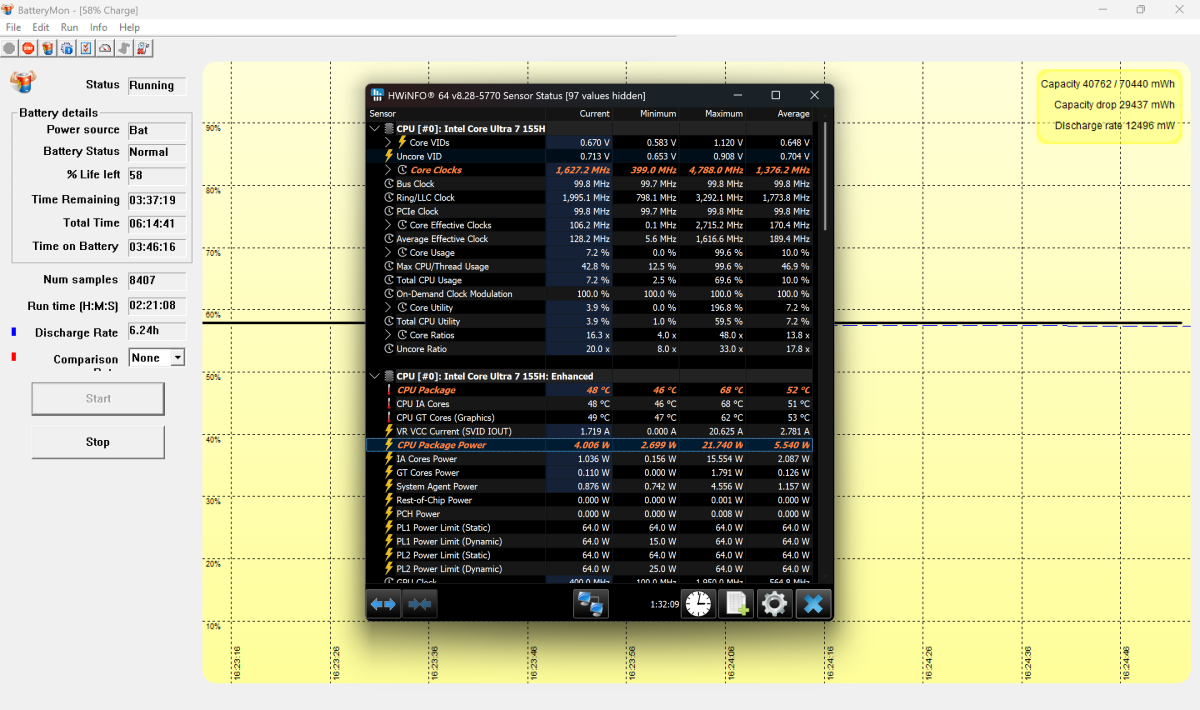Click the battery toolbar icon in BatteryMon

(x=47, y=48)
